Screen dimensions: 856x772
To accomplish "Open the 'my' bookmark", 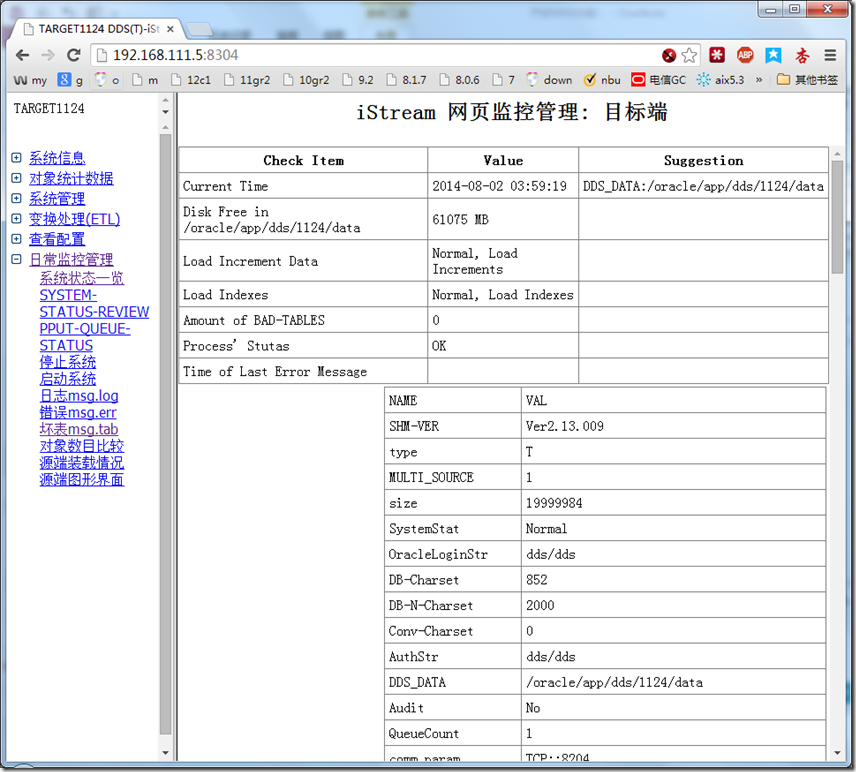I will 30,80.
